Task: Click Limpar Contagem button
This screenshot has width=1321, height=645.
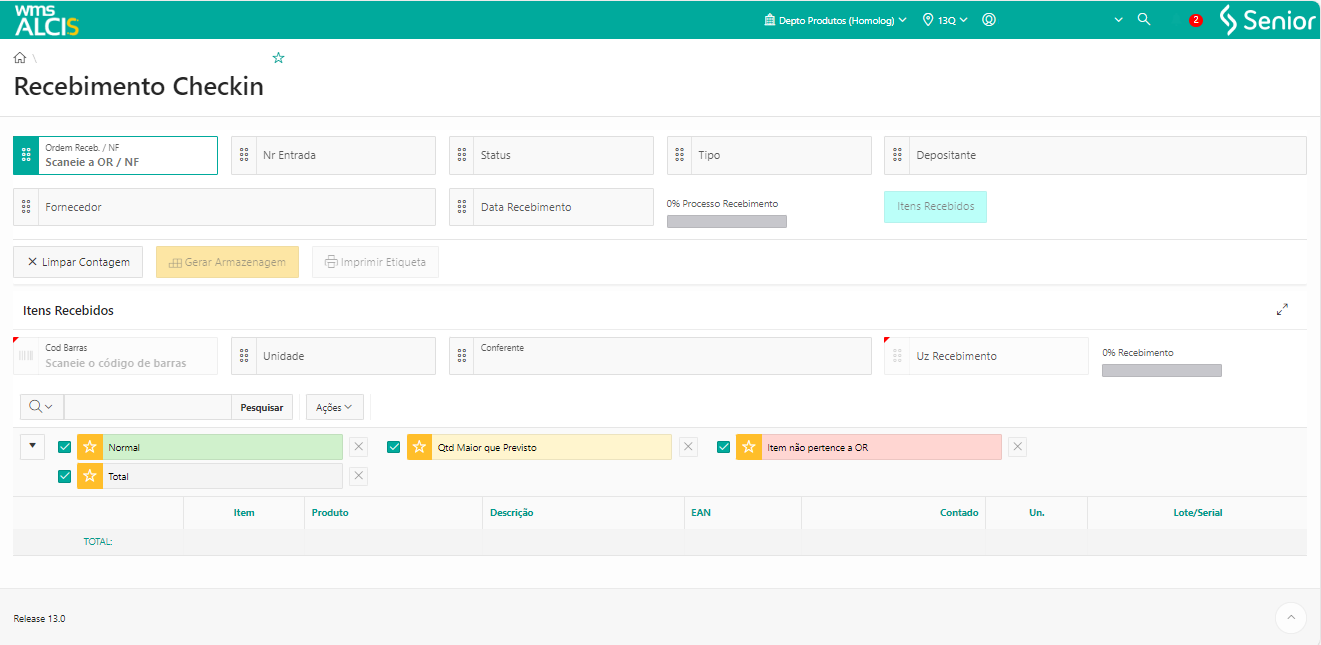Action: [x=78, y=262]
